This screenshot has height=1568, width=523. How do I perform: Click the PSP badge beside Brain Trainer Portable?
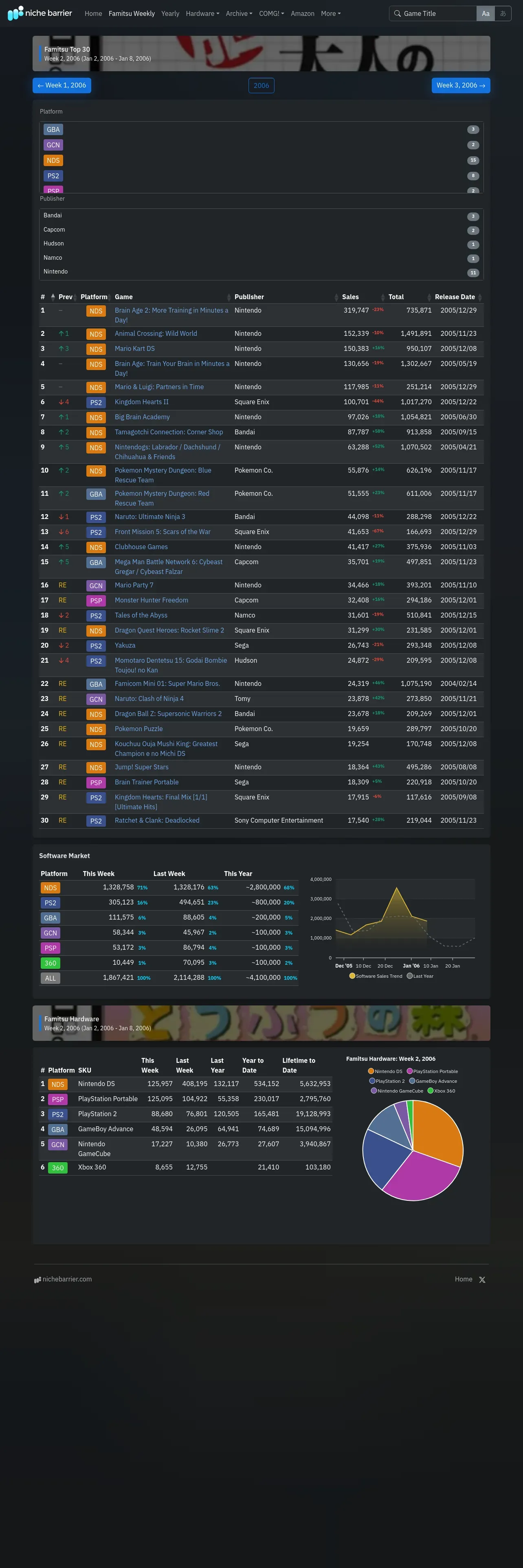(x=96, y=783)
